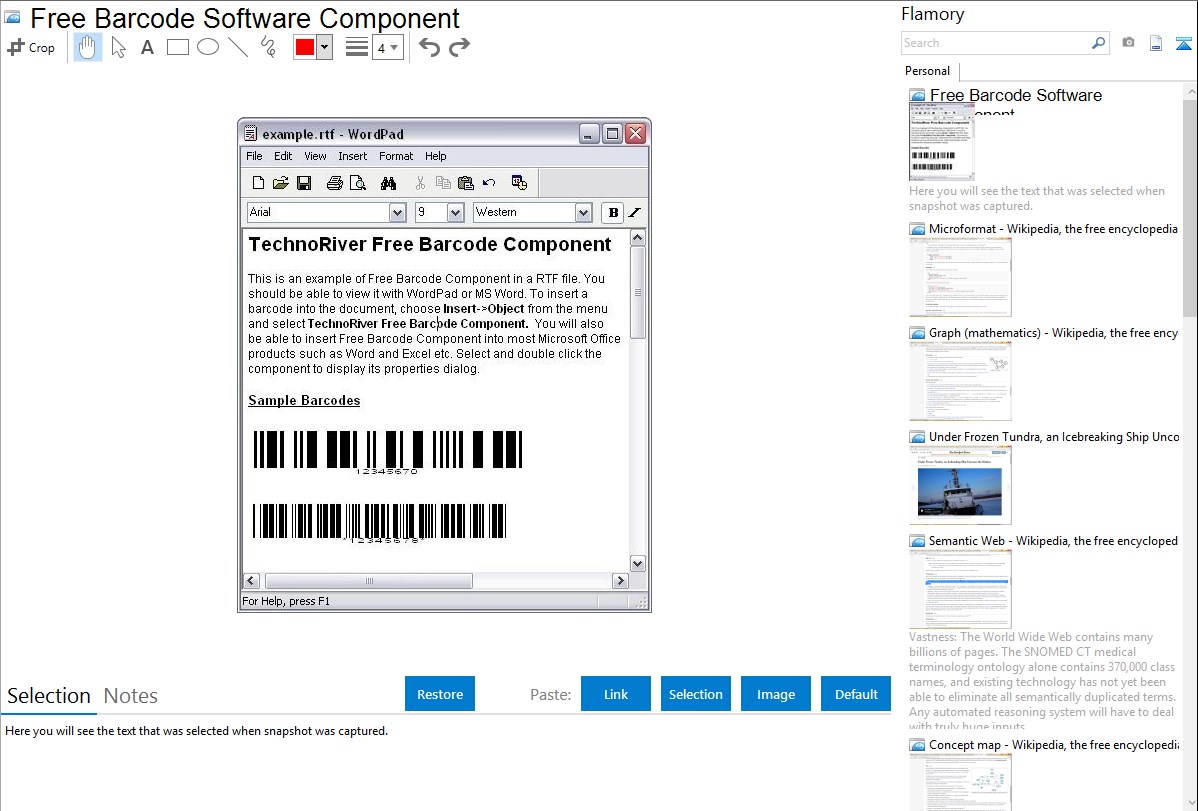Viewport: 1198px width, 811px height.
Task: Select the ellipse shape tool
Action: click(208, 47)
